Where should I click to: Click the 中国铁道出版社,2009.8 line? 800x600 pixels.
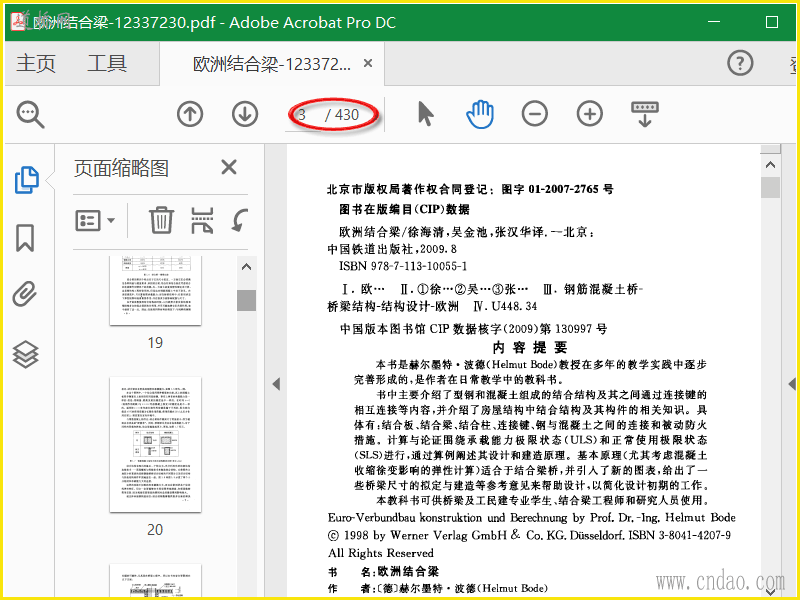[x=392, y=249]
